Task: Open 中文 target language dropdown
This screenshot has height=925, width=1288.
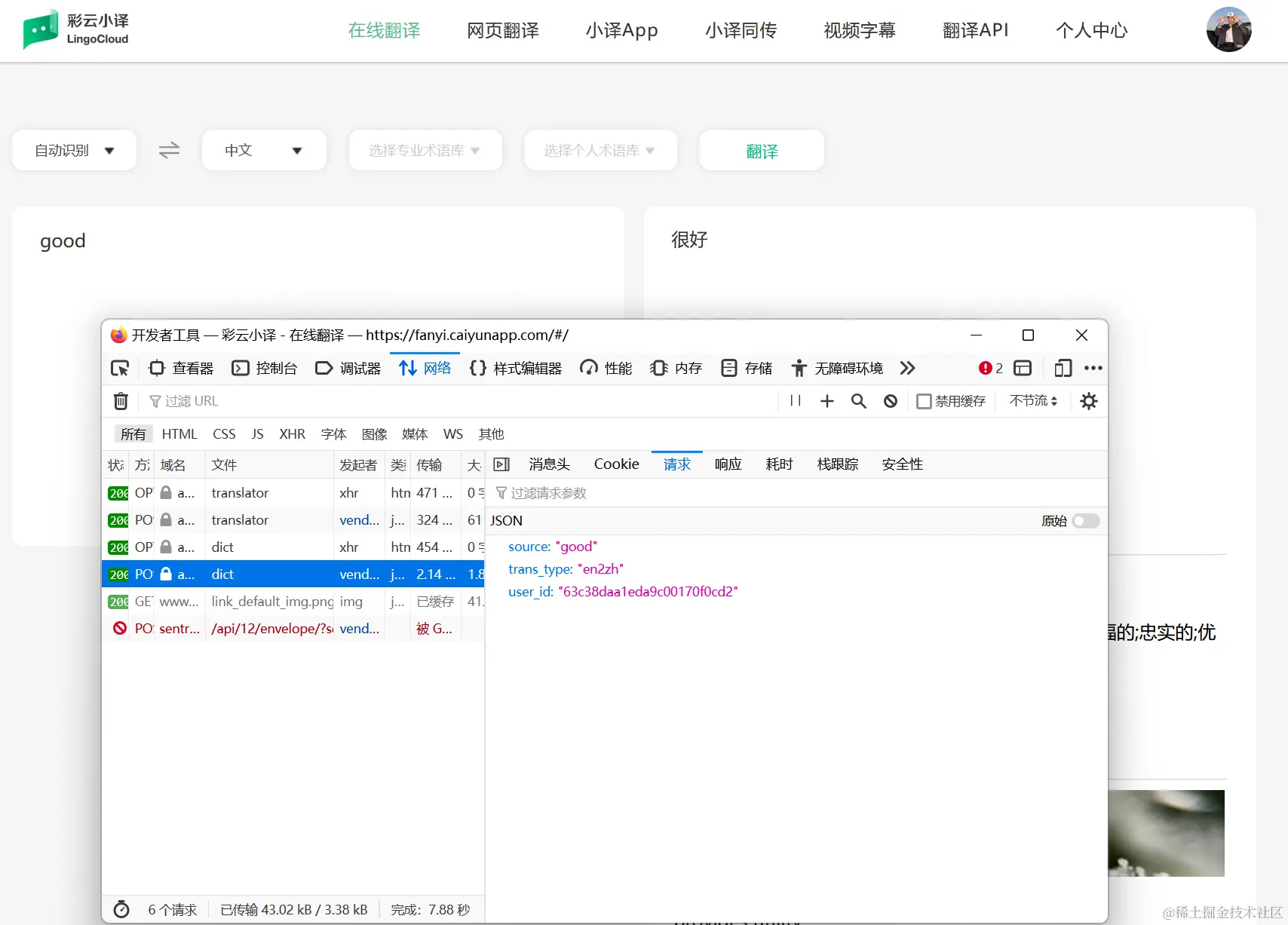Action: point(264,150)
